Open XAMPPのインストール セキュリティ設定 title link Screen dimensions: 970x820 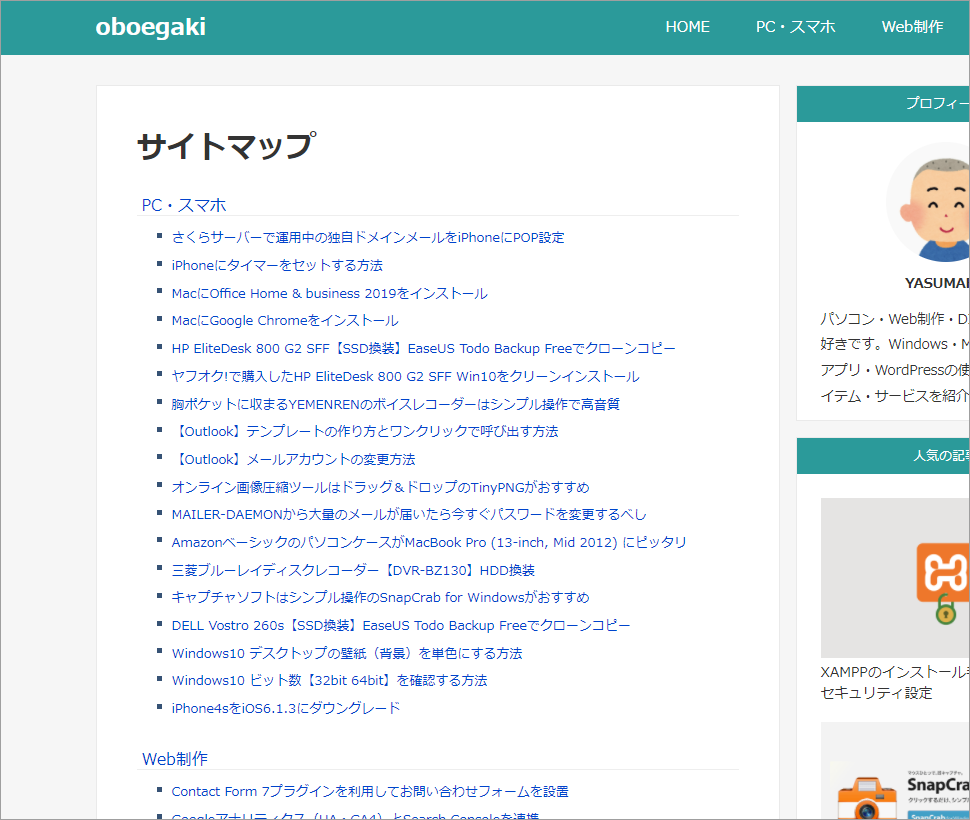point(895,682)
